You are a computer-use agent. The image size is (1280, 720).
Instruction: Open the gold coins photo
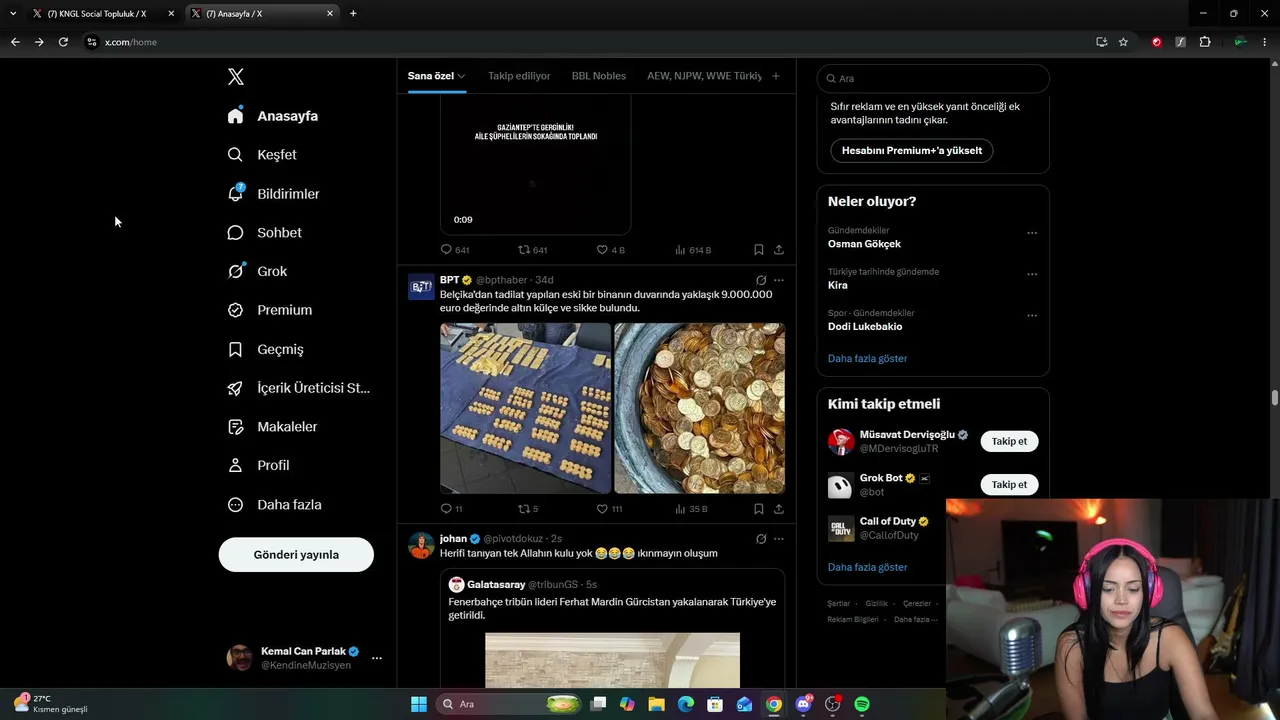pyautogui.click(x=700, y=408)
